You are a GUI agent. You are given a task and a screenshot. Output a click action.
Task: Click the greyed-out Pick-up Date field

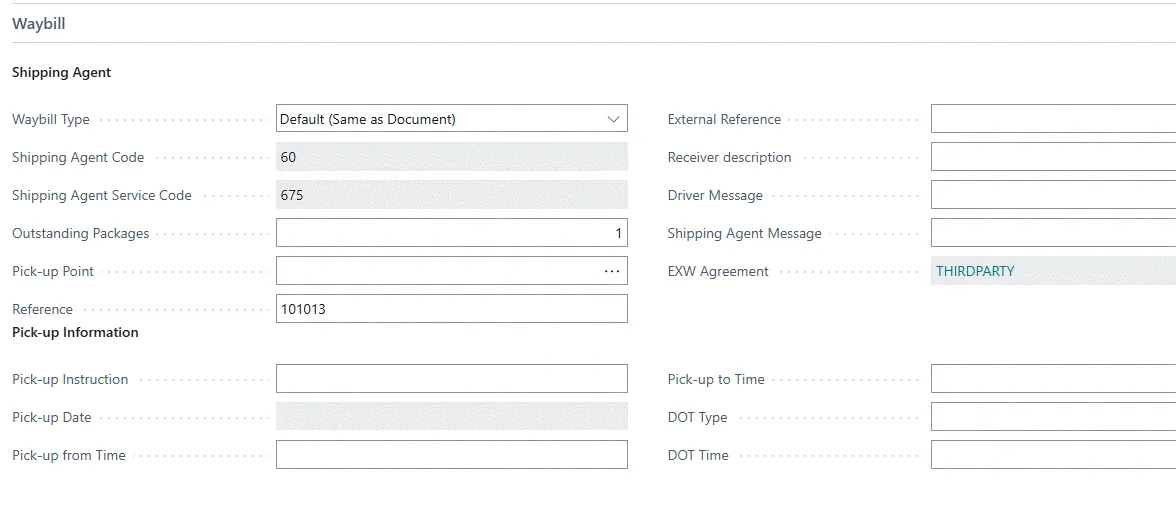[451, 417]
